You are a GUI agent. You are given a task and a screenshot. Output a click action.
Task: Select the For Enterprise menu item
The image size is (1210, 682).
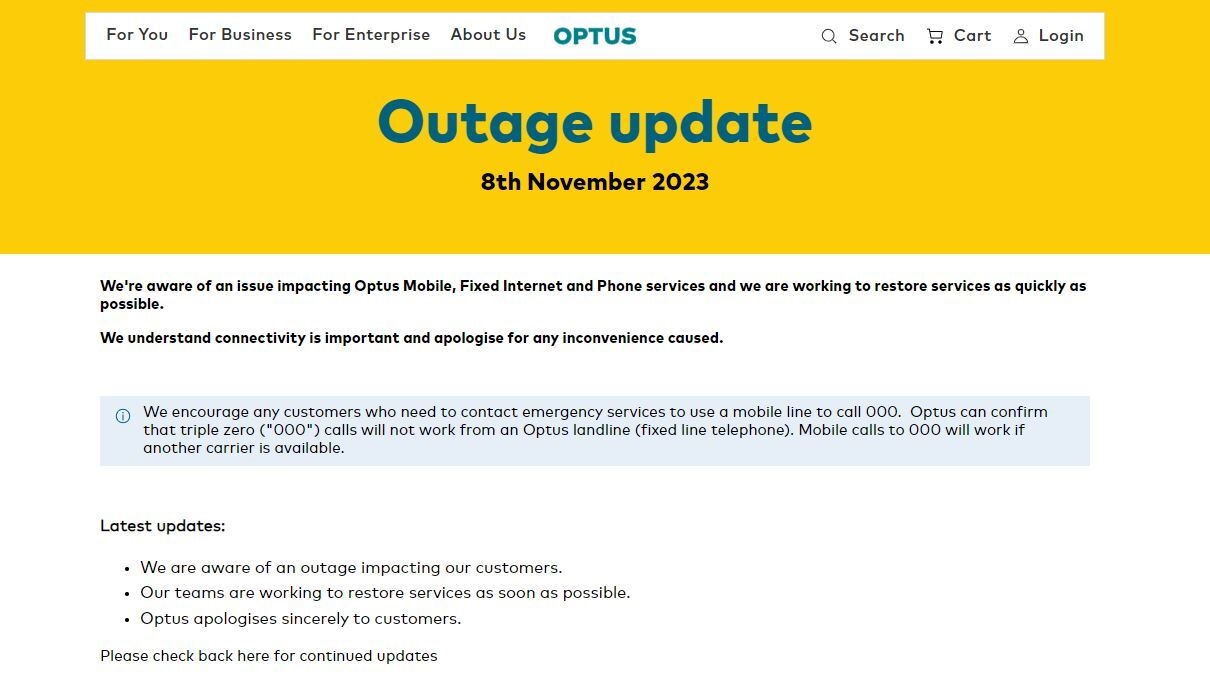[x=371, y=35]
